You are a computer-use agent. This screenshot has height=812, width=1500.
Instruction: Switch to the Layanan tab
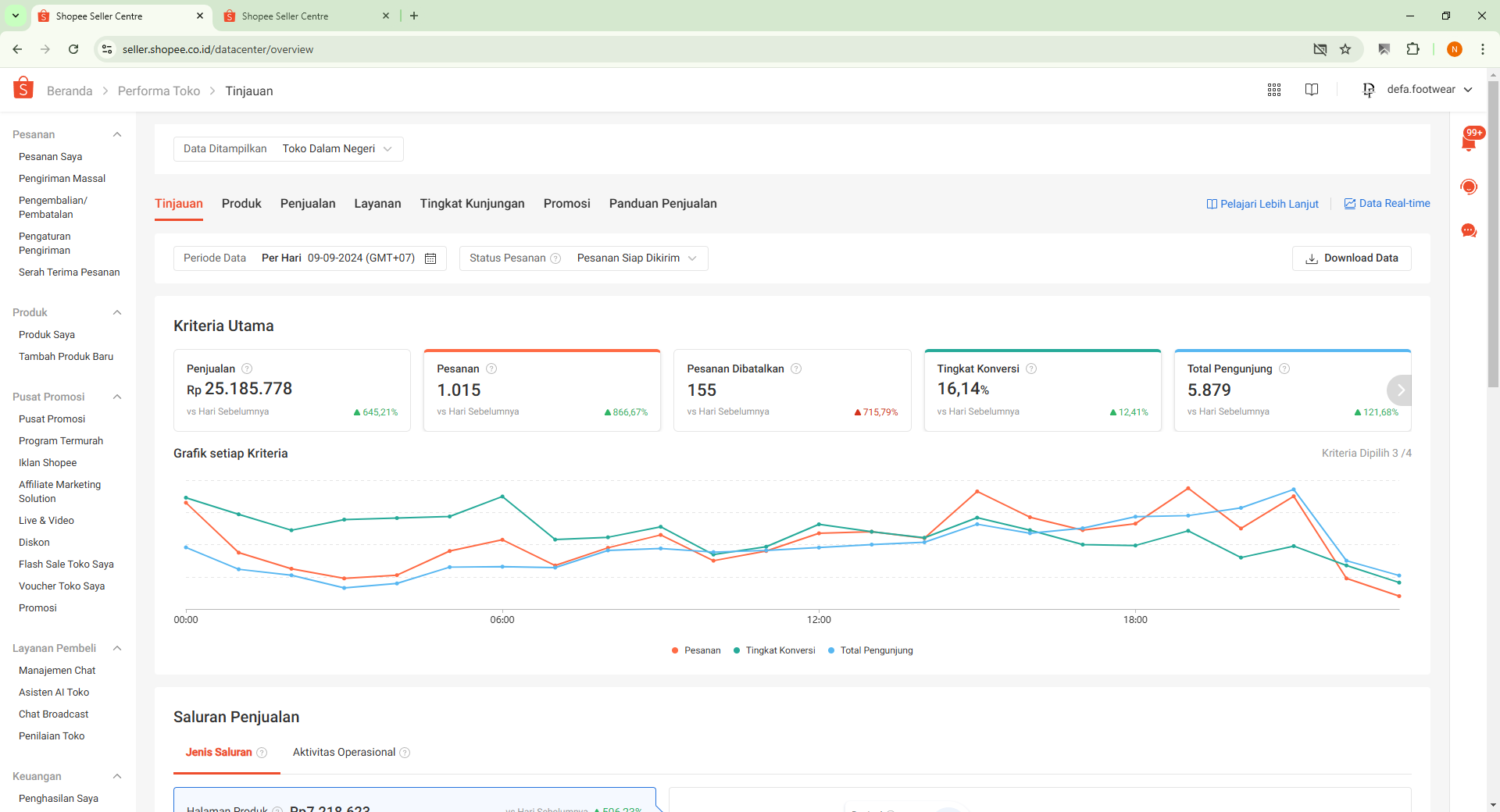click(377, 204)
